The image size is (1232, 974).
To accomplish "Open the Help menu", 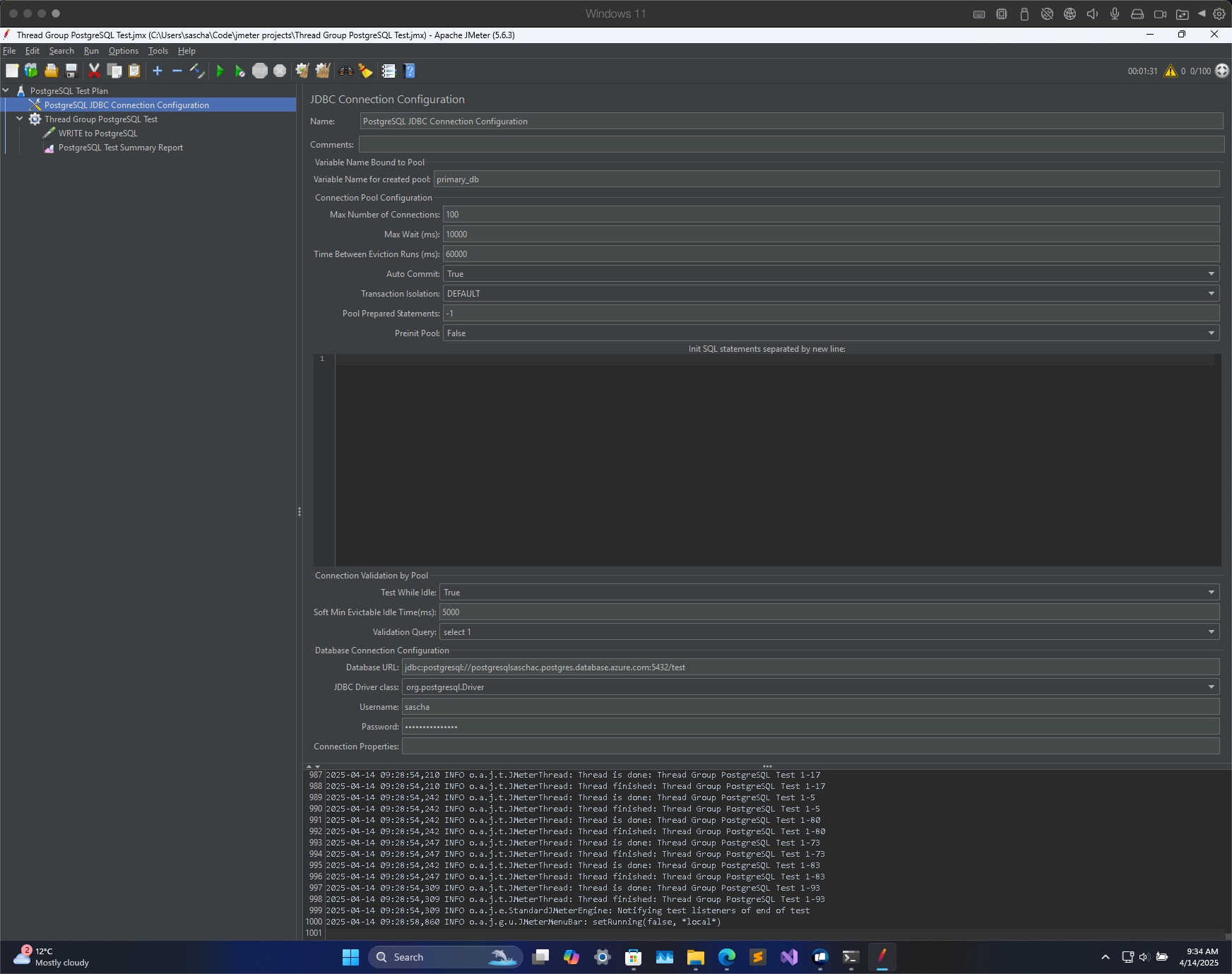I will (186, 51).
